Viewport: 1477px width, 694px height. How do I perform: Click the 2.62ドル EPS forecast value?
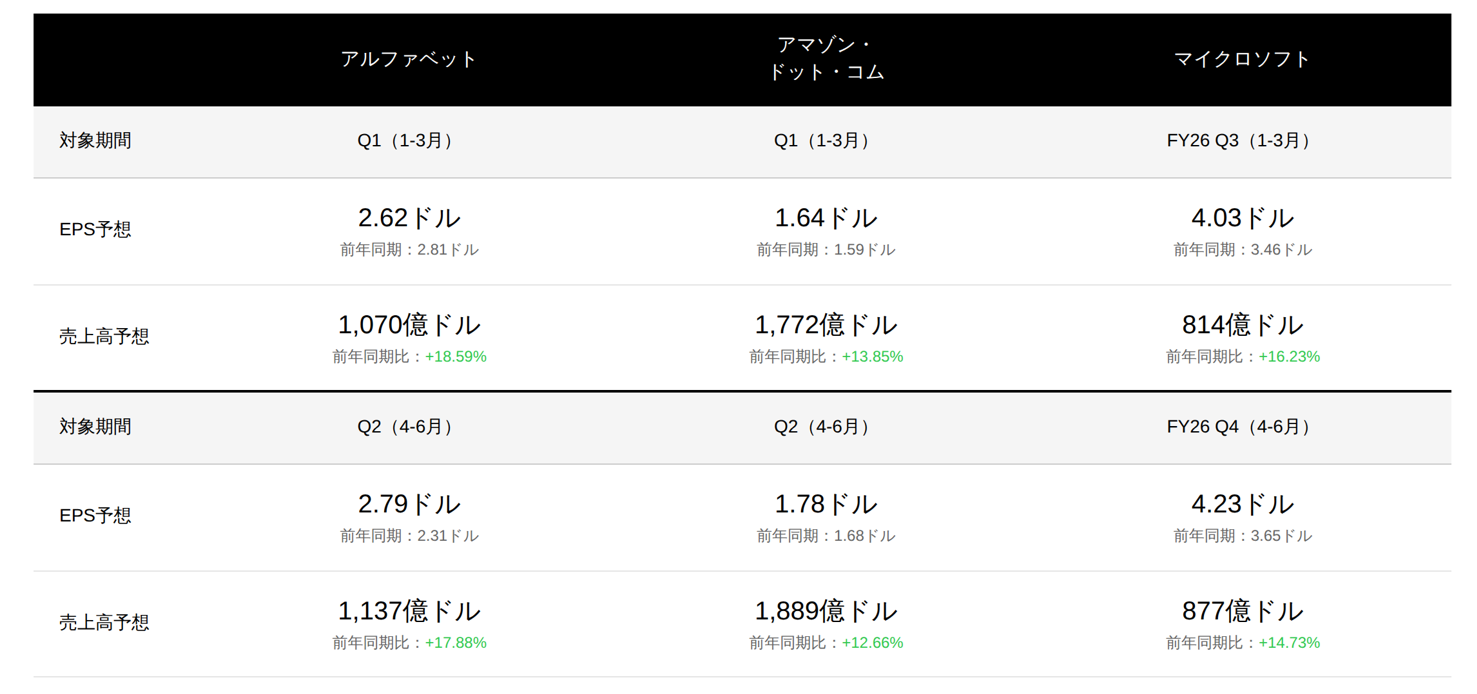(409, 218)
